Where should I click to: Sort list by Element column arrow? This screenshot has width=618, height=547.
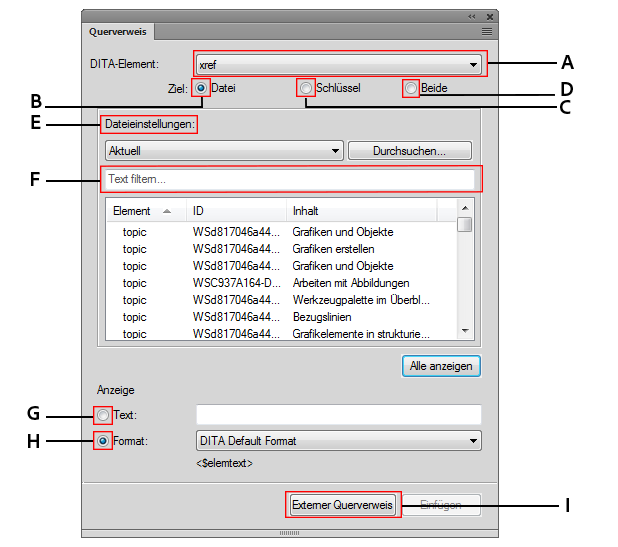pyautogui.click(x=166, y=211)
